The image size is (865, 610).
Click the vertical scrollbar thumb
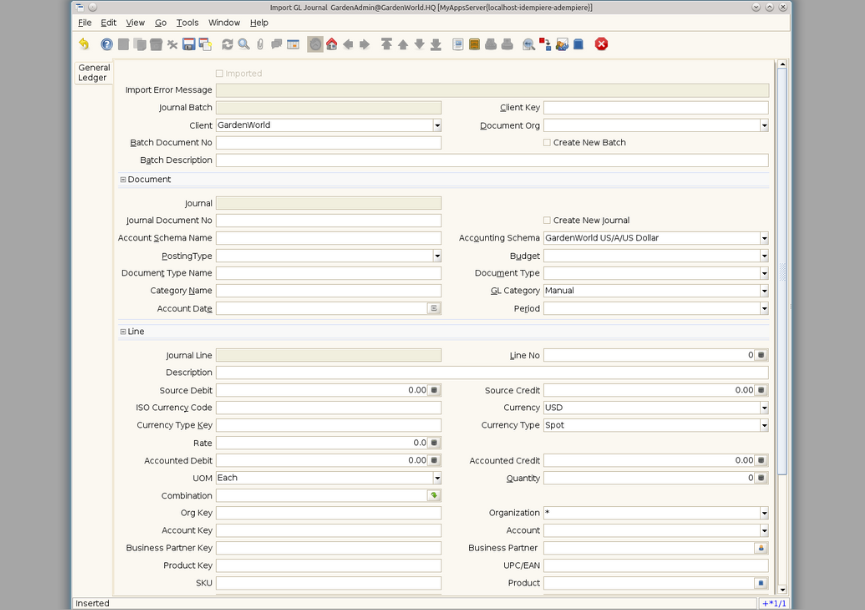782,271
